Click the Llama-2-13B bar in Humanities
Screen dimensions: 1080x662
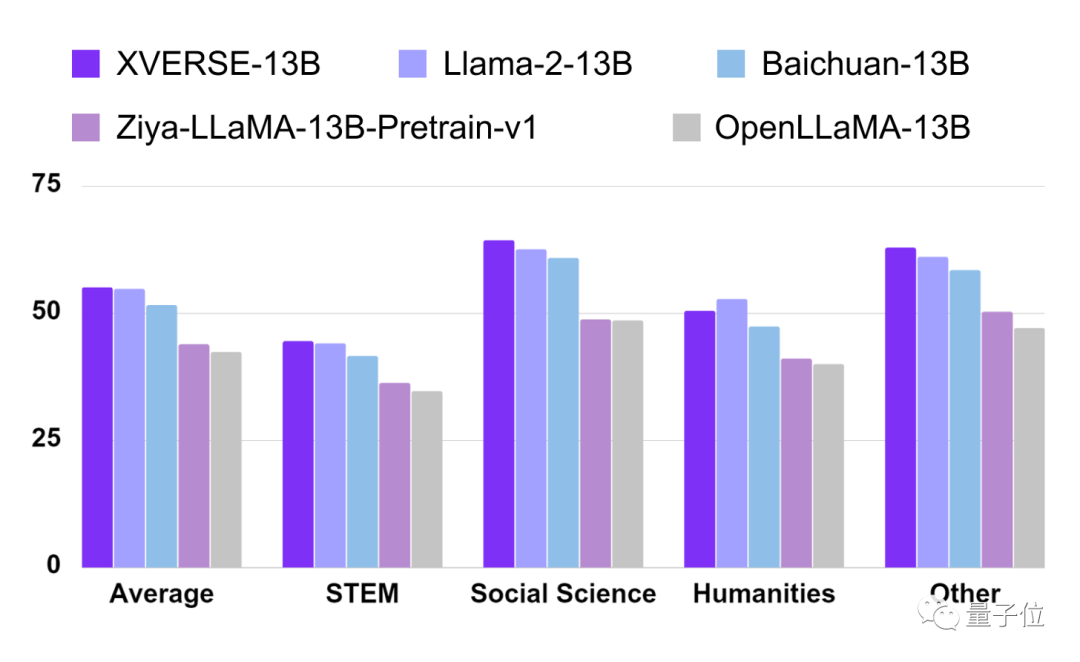tap(731, 433)
